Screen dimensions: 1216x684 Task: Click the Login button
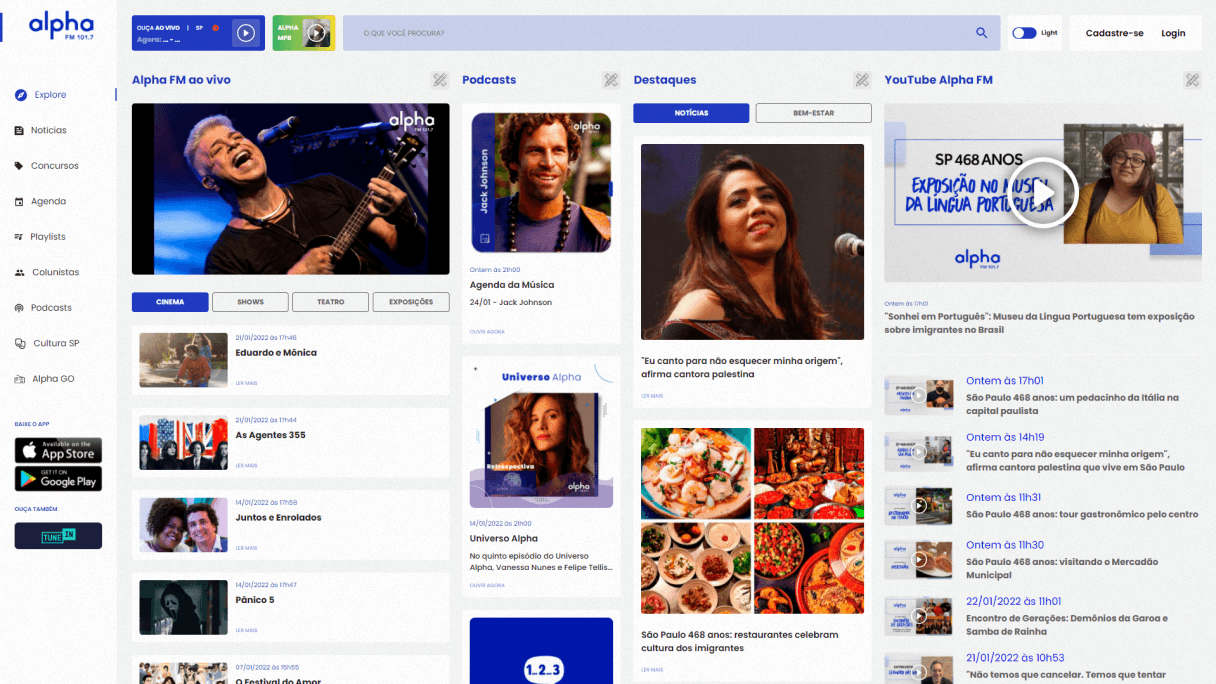(x=1173, y=33)
